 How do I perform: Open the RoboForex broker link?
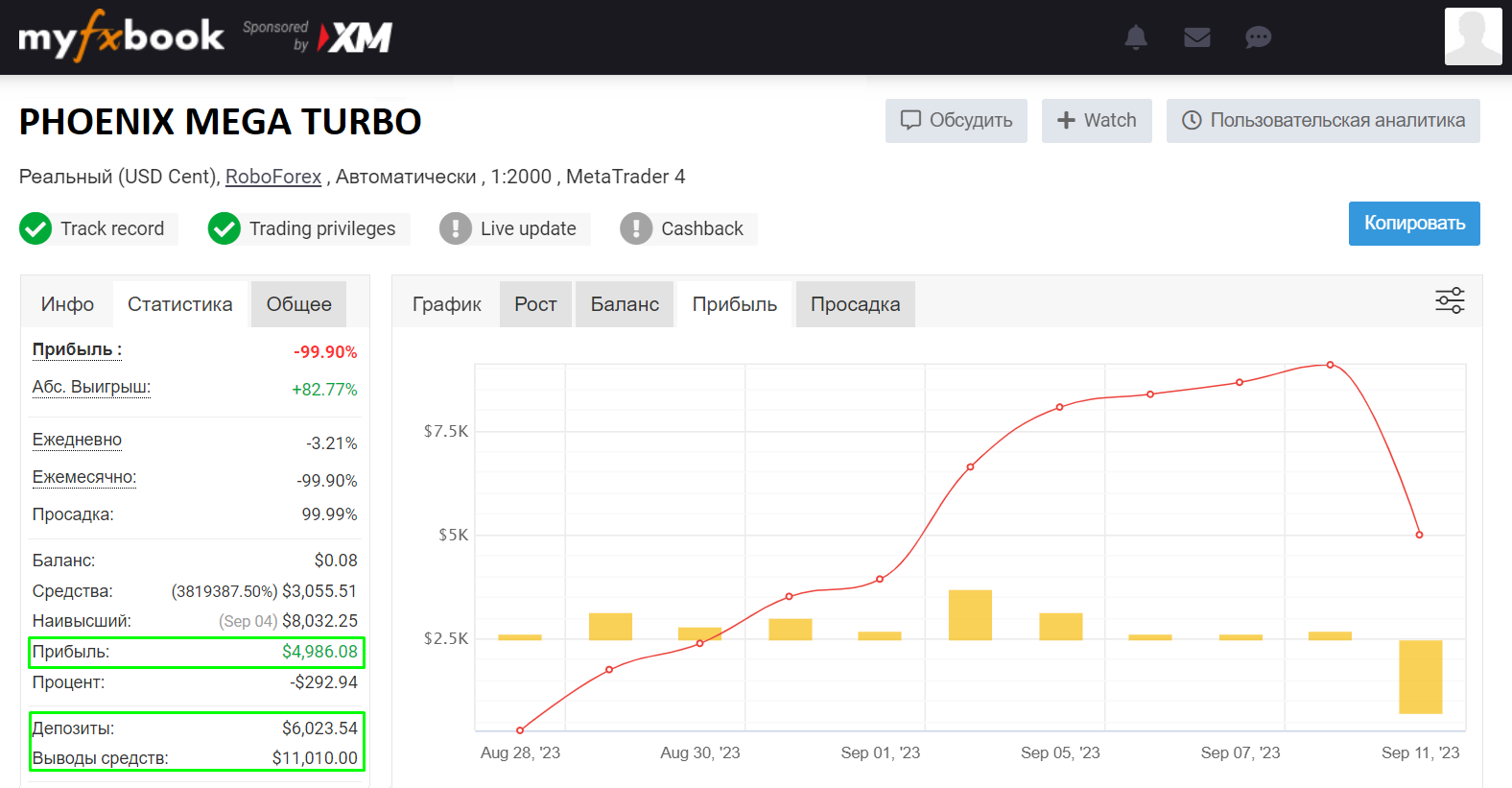pos(273,177)
